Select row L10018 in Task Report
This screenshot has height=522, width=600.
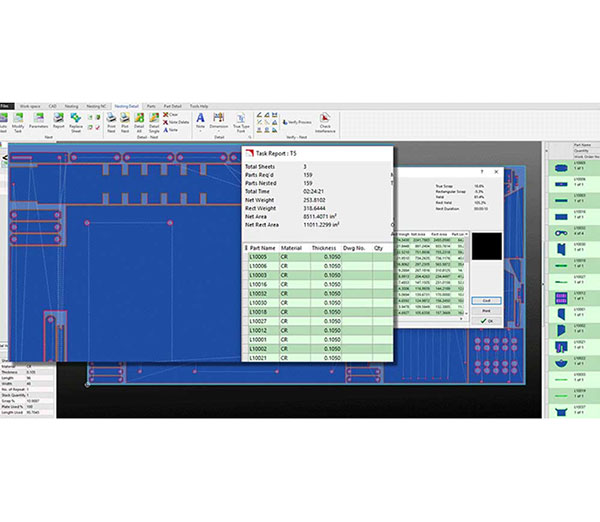[x=318, y=312]
